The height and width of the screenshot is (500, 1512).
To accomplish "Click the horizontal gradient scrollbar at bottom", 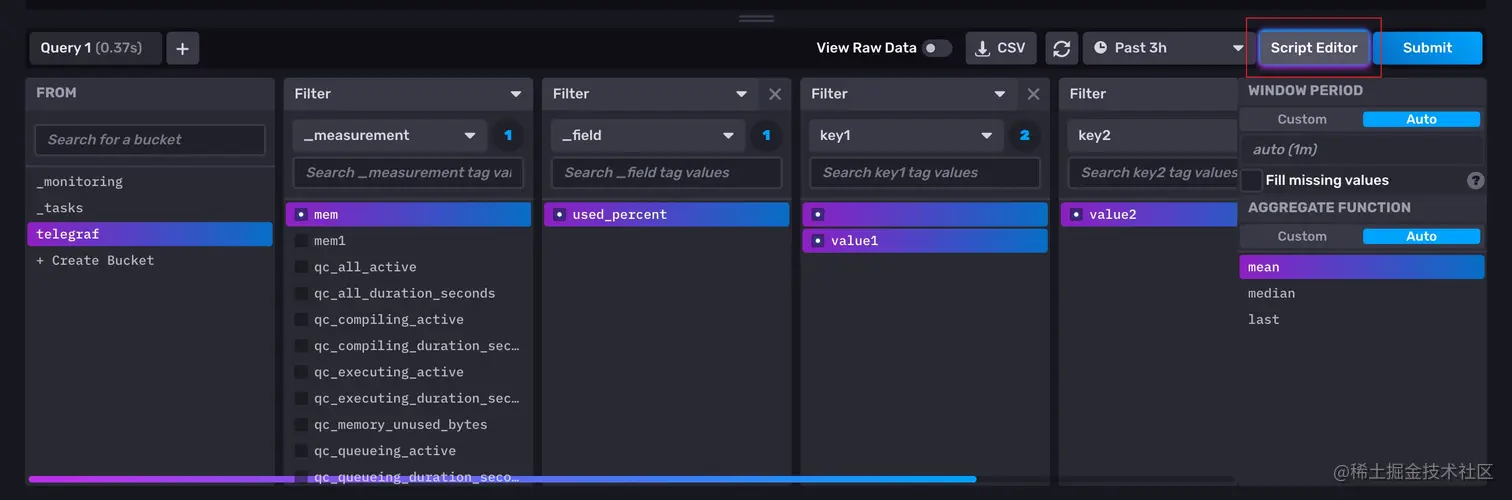I will click(x=502, y=479).
